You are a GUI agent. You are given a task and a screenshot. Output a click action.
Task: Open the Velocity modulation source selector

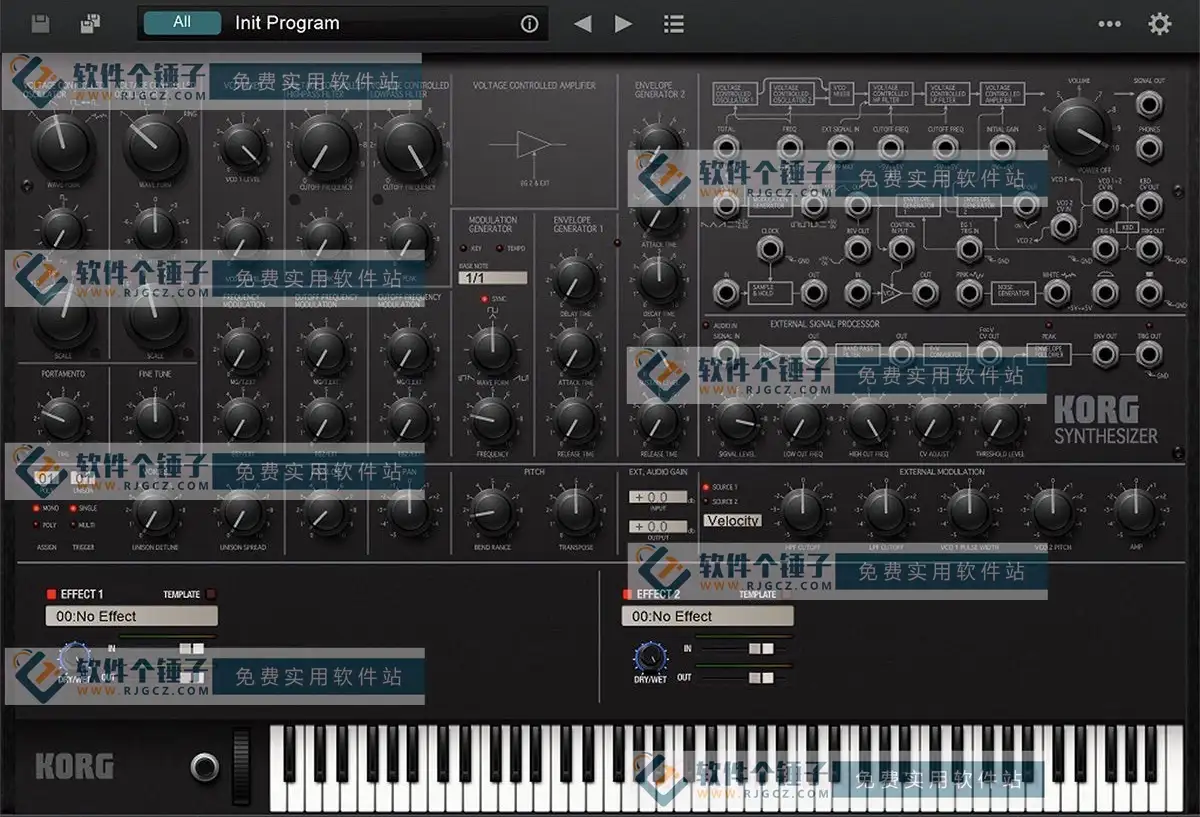tap(733, 521)
